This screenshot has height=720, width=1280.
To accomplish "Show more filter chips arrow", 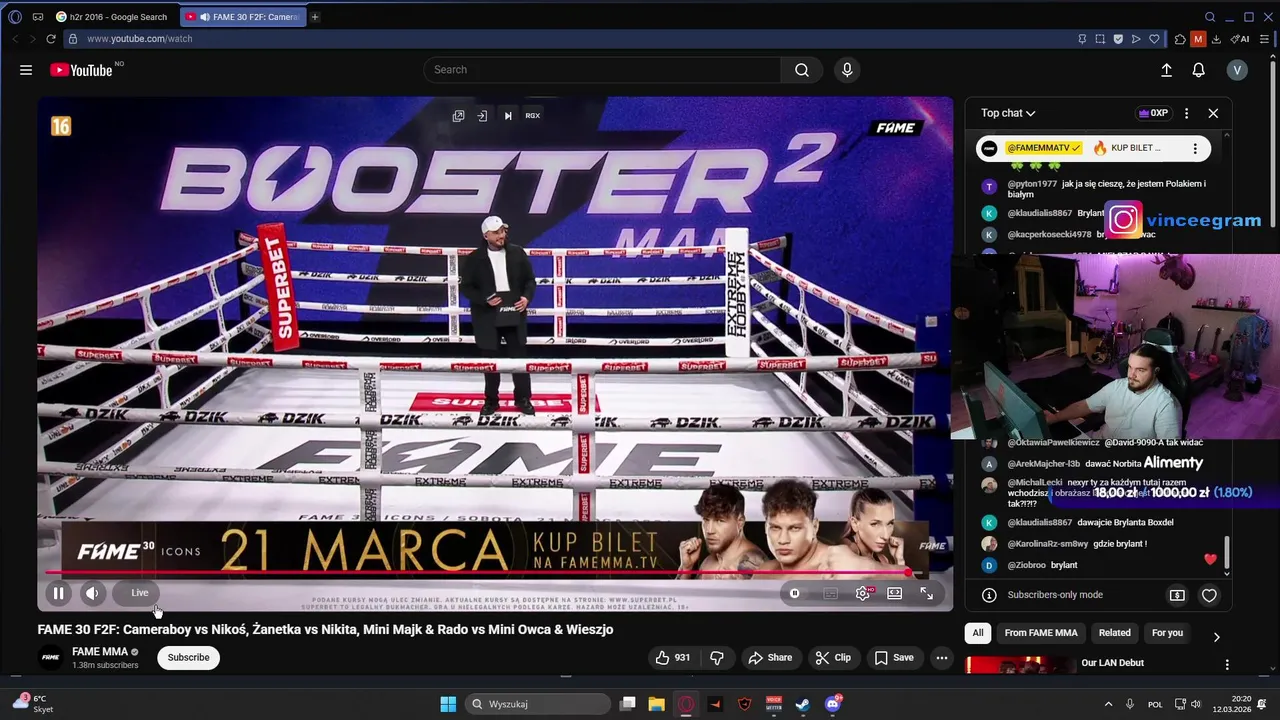I will click(1216, 636).
